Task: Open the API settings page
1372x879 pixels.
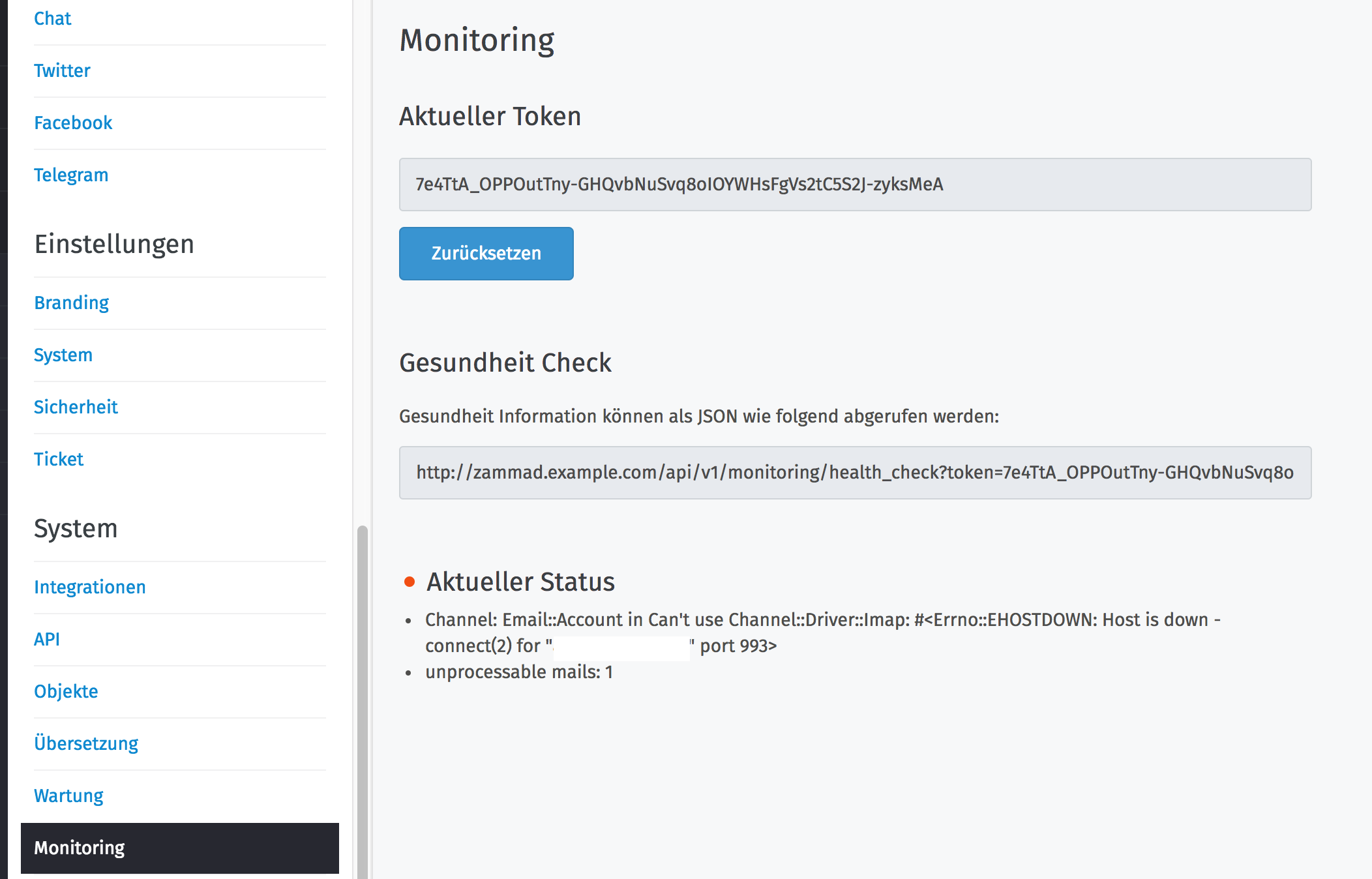Action: pyautogui.click(x=46, y=639)
